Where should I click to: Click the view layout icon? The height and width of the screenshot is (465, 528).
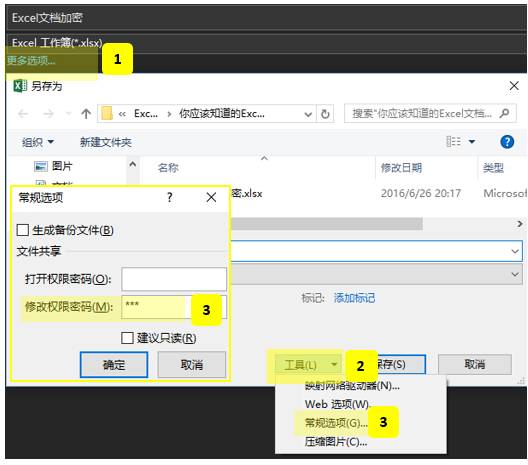coord(453,142)
